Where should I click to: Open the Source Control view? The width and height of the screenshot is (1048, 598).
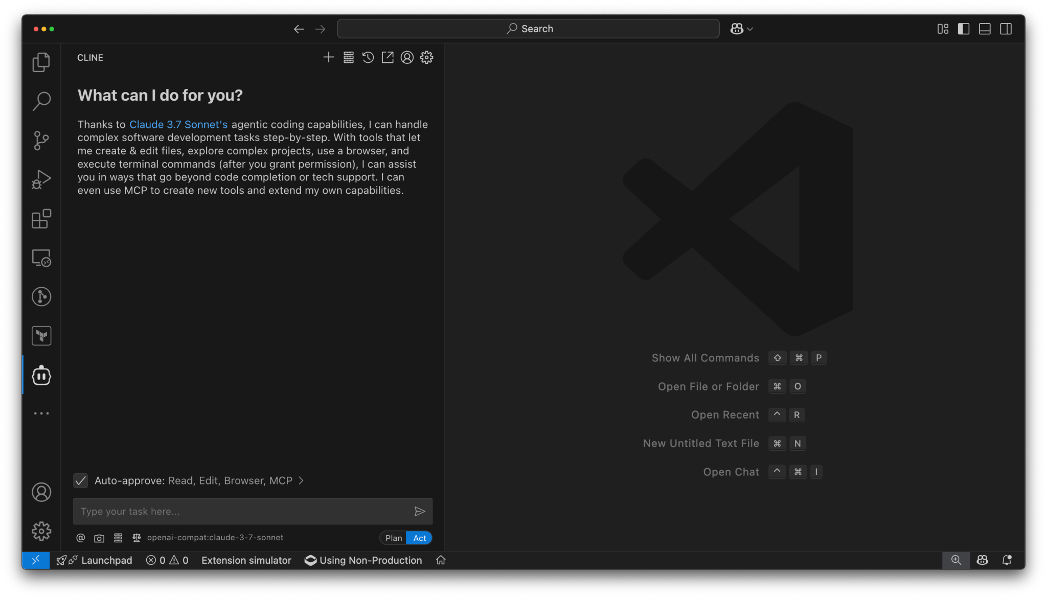pos(41,140)
